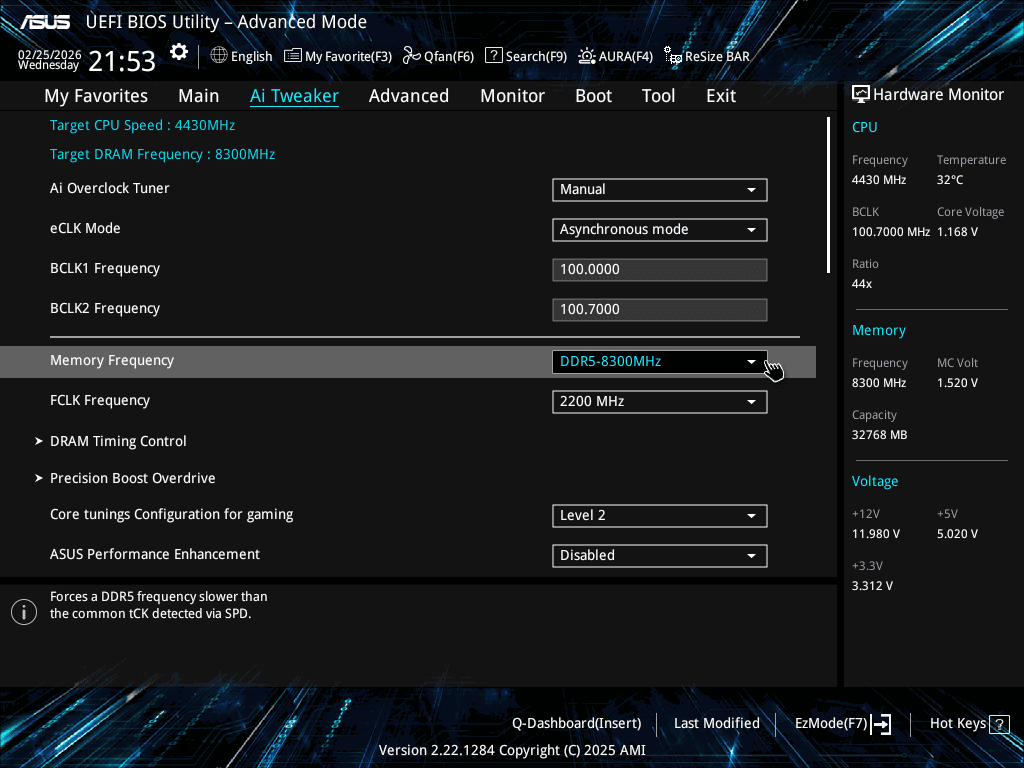Click the Memory Frequency row label
Screen dimensions: 1024x768
[112, 360]
